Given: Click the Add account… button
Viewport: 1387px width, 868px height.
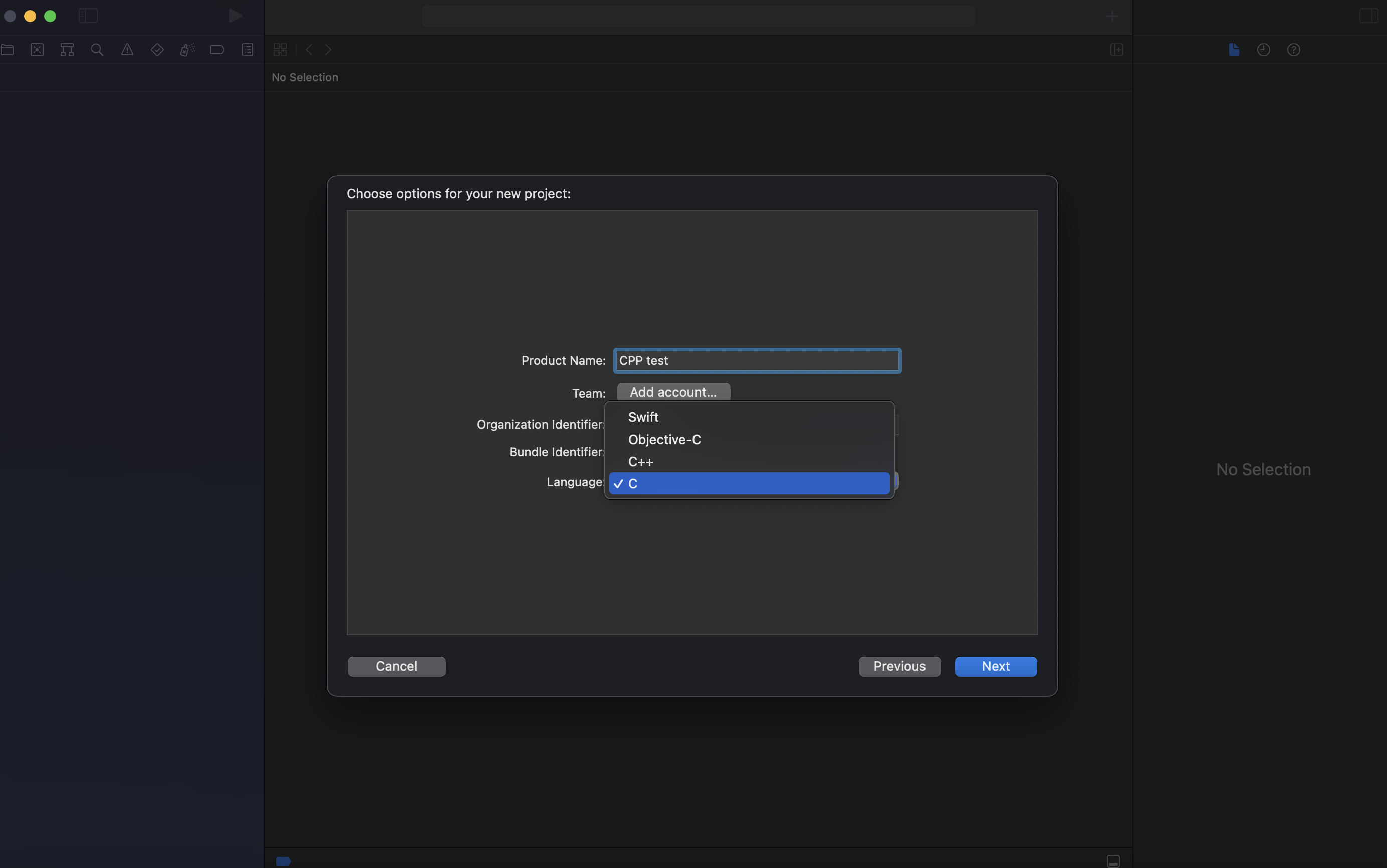Looking at the screenshot, I should tap(673, 392).
